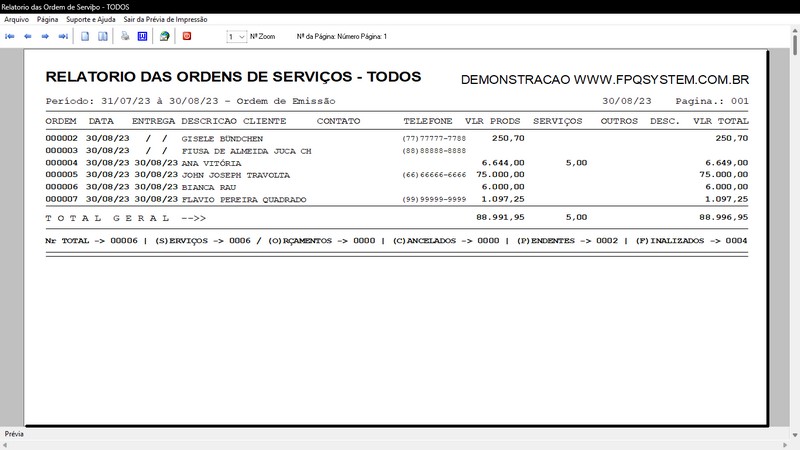The width and height of the screenshot is (800, 450).
Task: Select client name ANA VITÓRIA
Action: [211, 163]
